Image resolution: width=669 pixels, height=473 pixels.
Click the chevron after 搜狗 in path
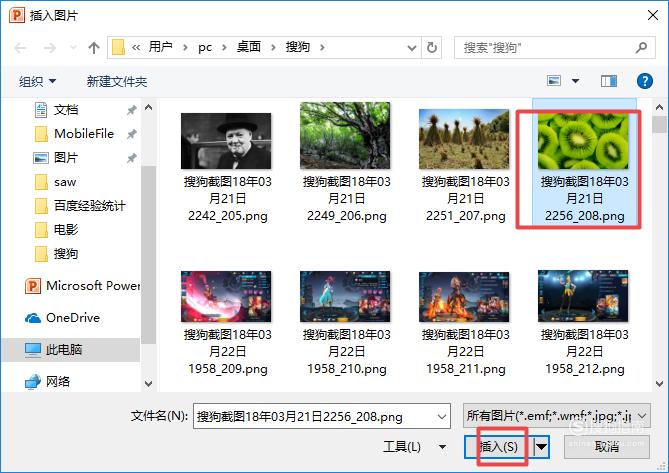[323, 48]
